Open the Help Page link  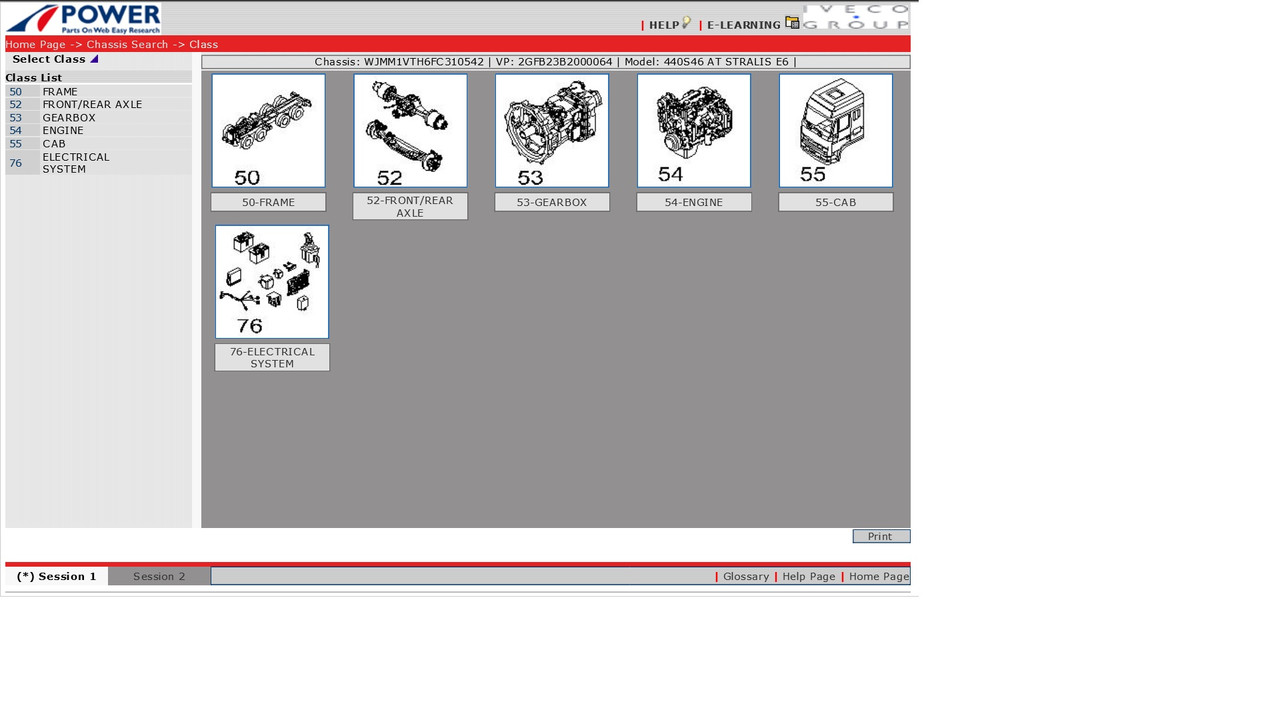[809, 576]
